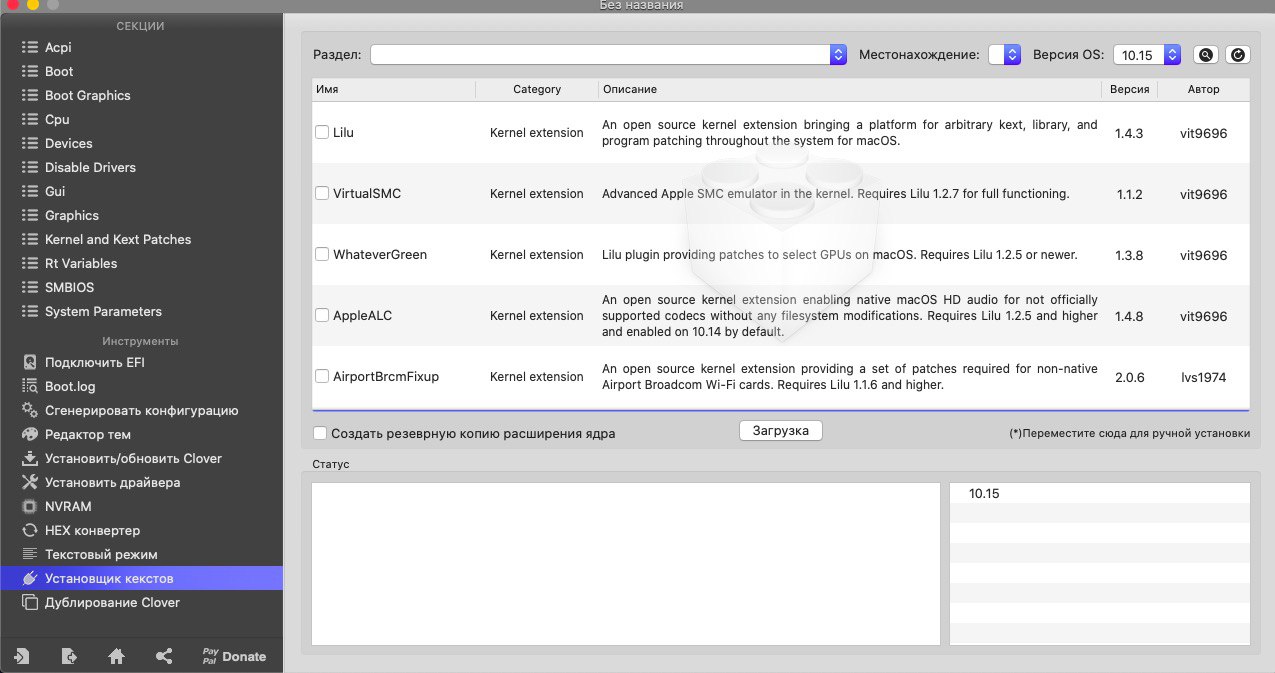Click AppleALC Kernel extension category cell

pos(537,316)
